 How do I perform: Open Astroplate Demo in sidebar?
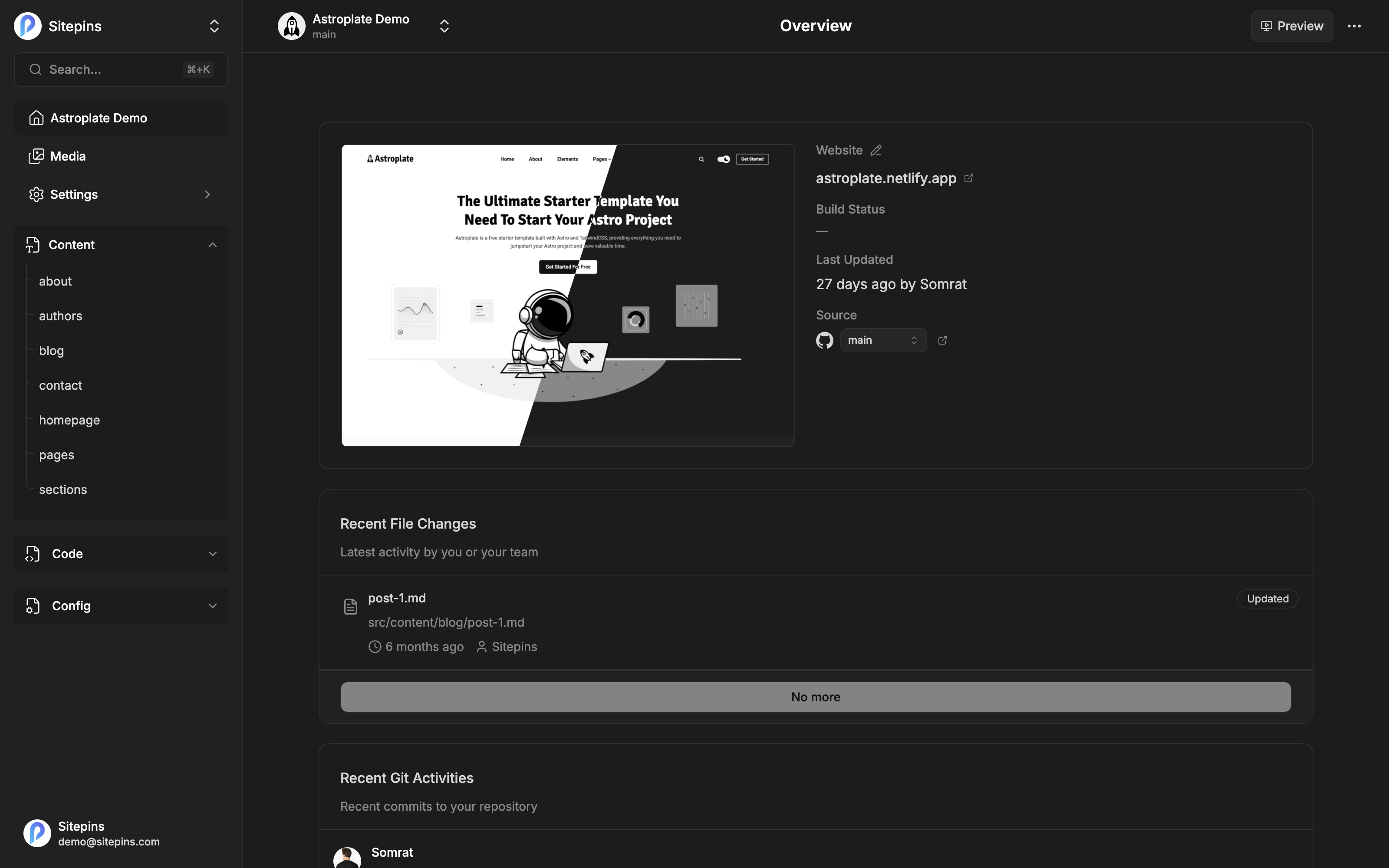(x=121, y=118)
